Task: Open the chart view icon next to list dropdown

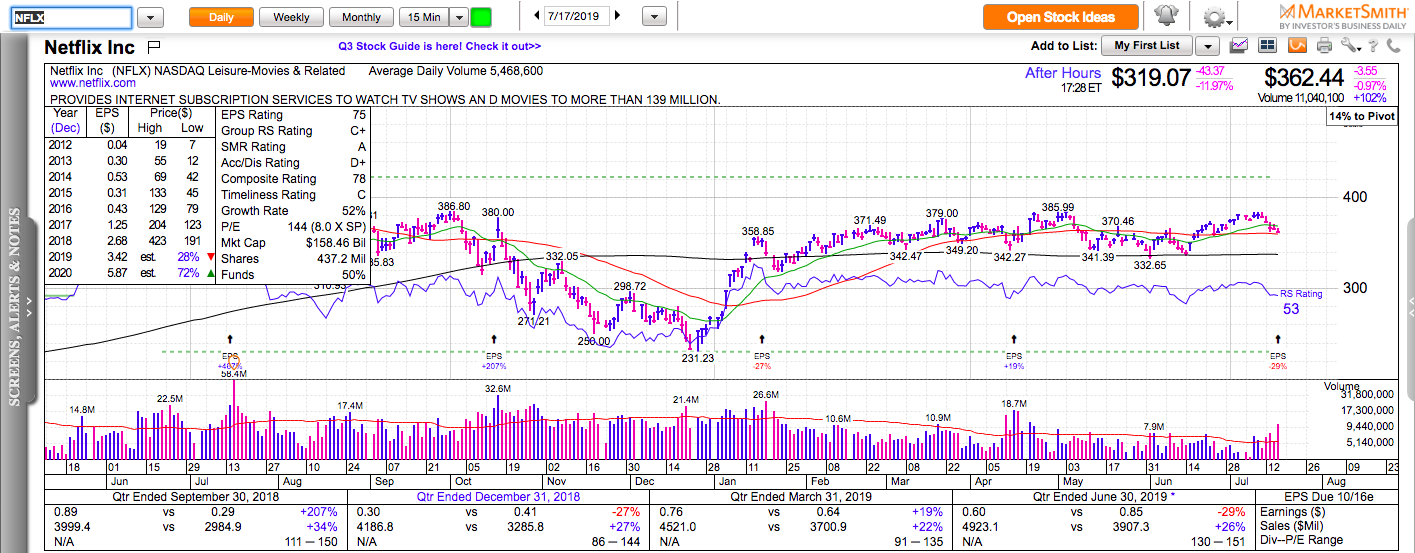Action: coord(1240,45)
